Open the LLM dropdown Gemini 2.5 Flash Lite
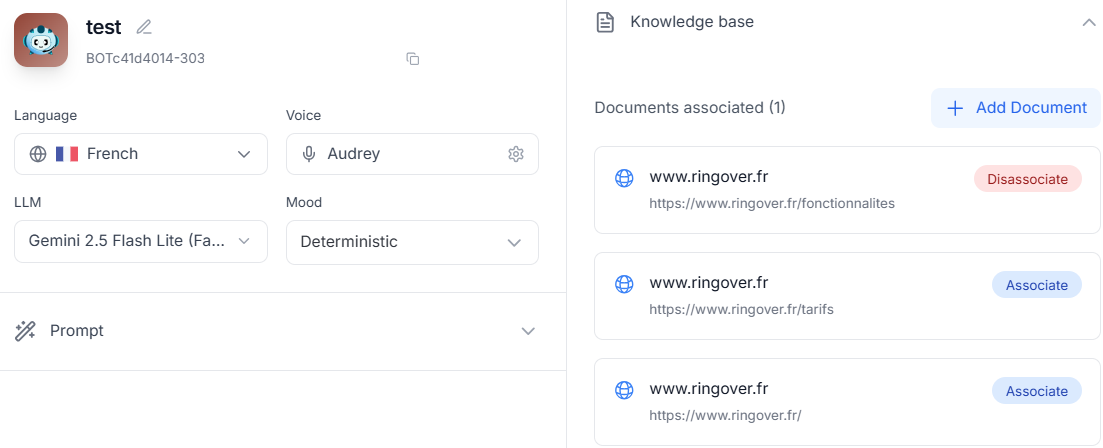Screen dimensions: 1103x448 141,241
